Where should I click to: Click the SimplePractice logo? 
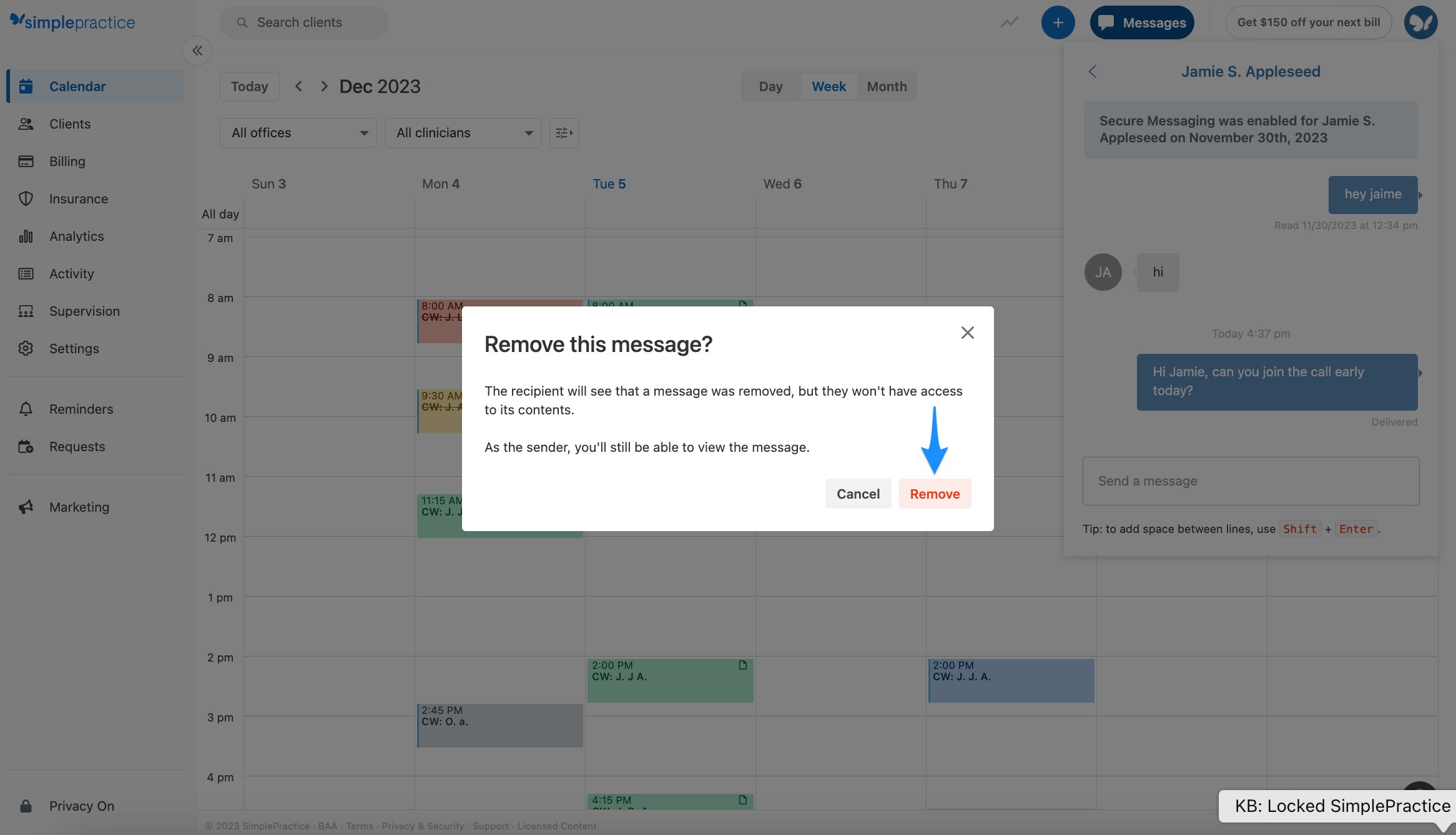(72, 22)
